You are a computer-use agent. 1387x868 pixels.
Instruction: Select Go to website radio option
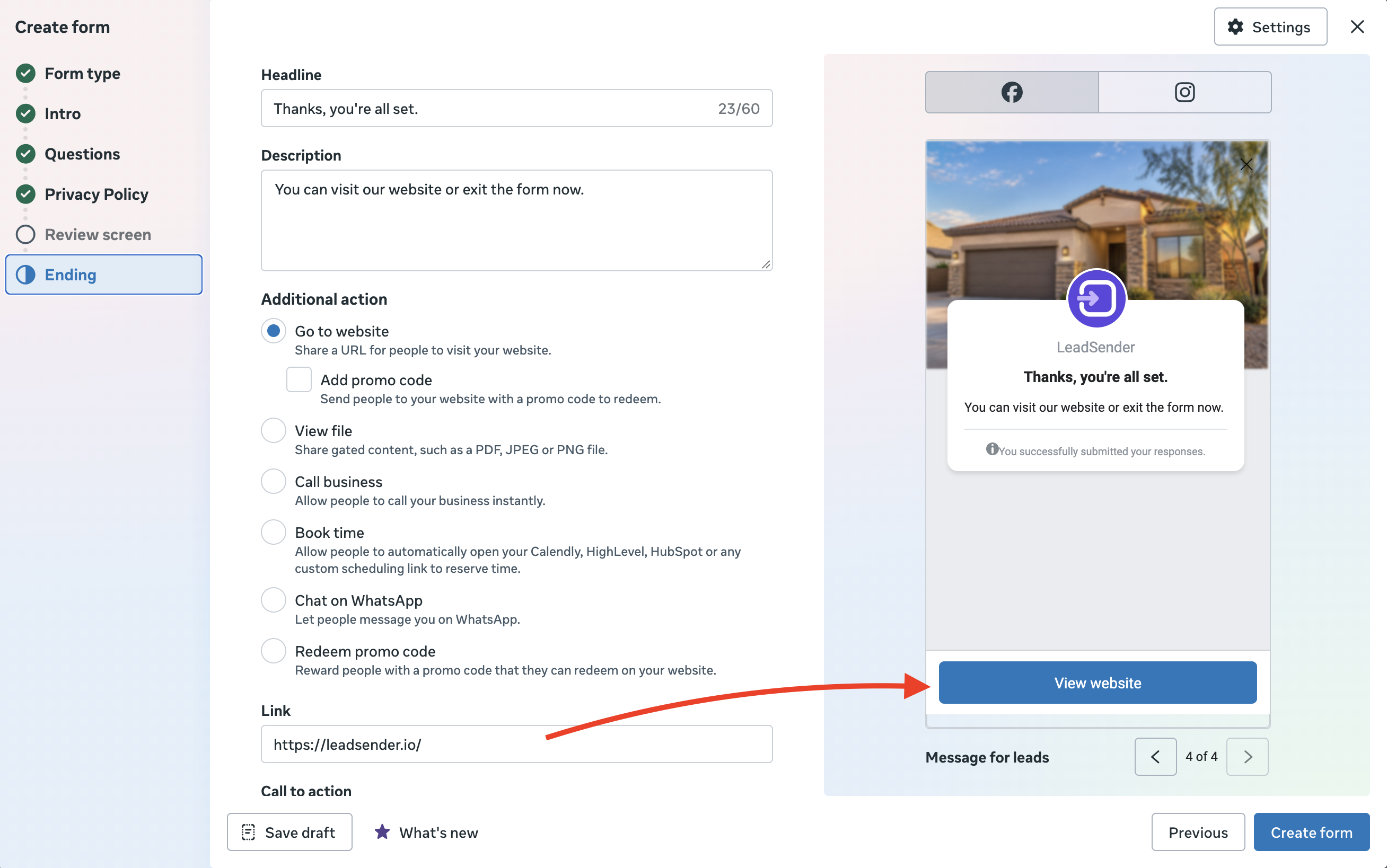pos(274,331)
